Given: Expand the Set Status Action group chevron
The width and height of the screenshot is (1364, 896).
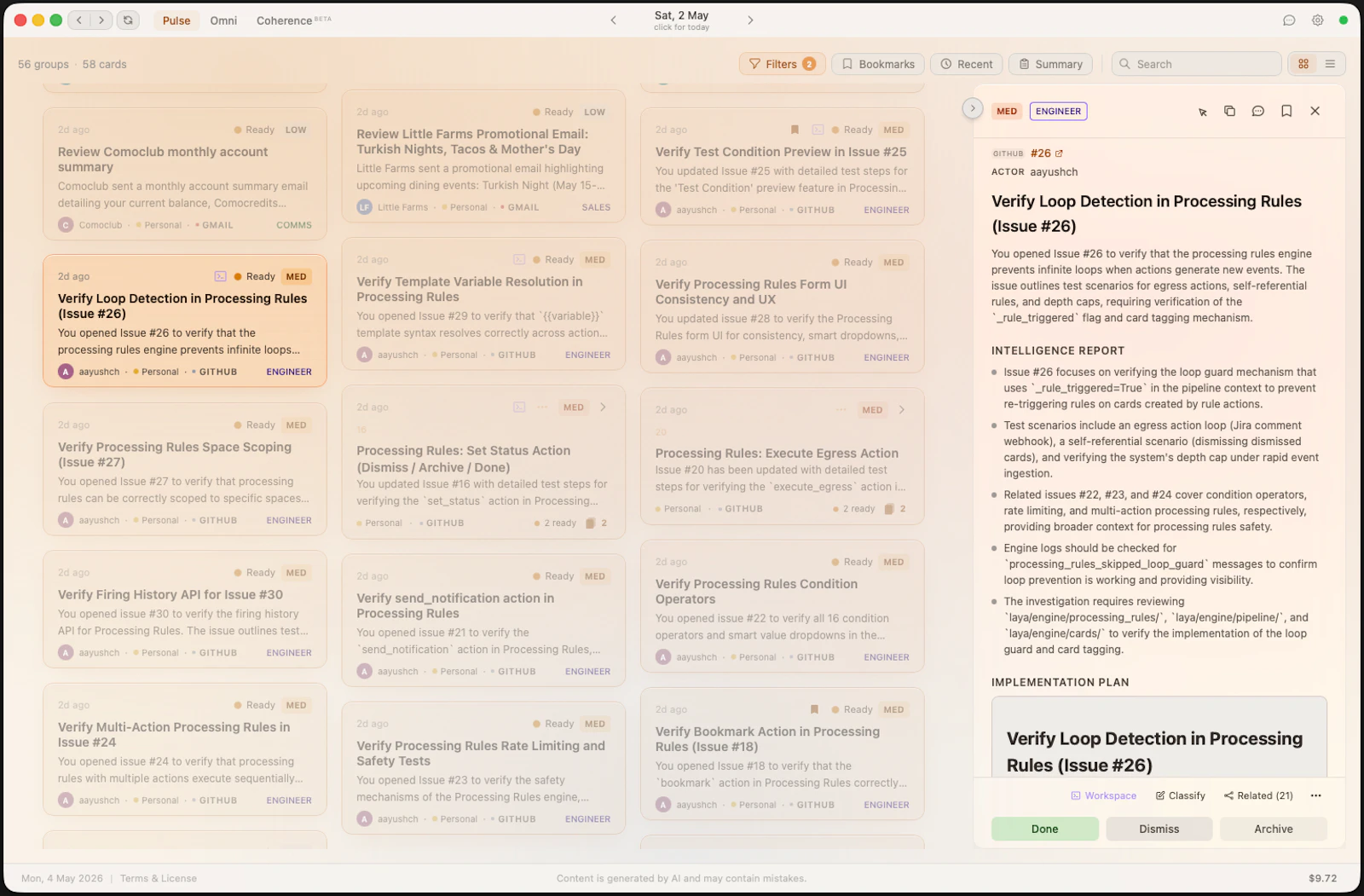Looking at the screenshot, I should click(x=603, y=408).
